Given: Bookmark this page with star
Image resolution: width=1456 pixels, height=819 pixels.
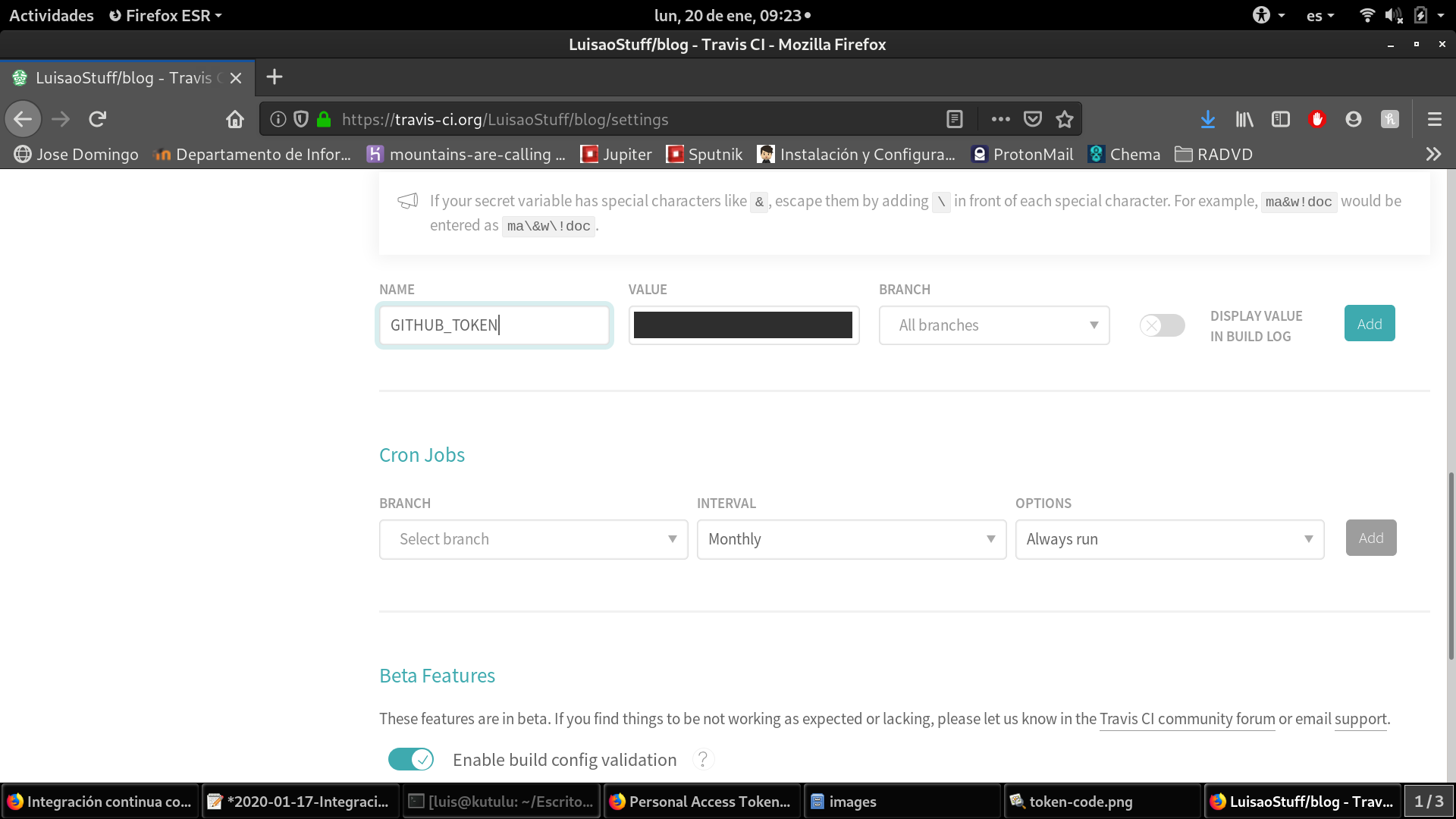Looking at the screenshot, I should coord(1065,119).
